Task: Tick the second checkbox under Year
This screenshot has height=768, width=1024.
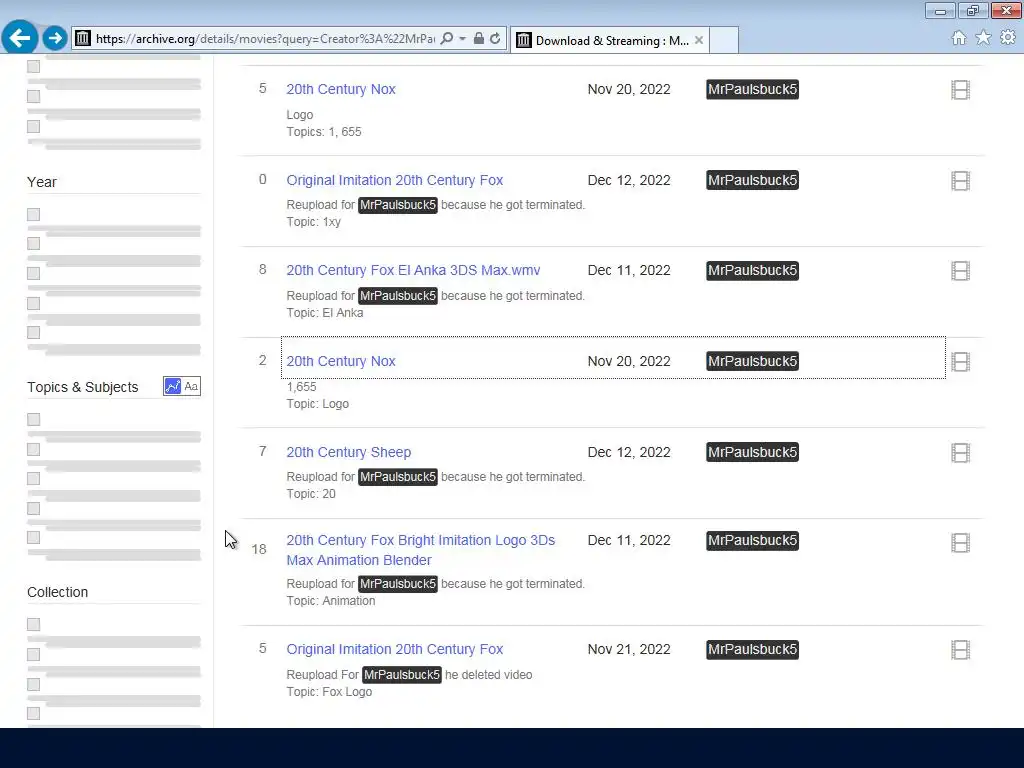Action: (33, 244)
